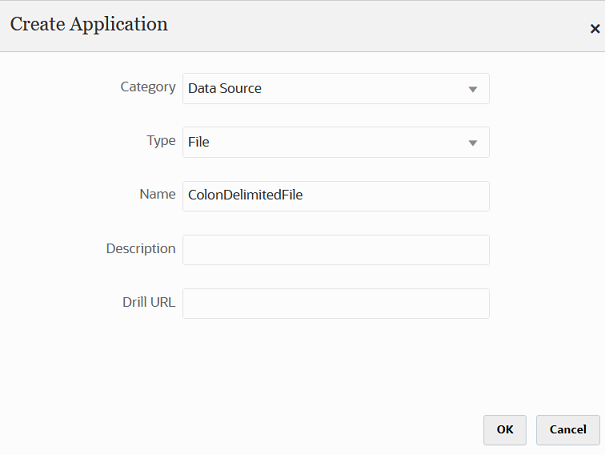Click the Drill URL field label

point(148,302)
